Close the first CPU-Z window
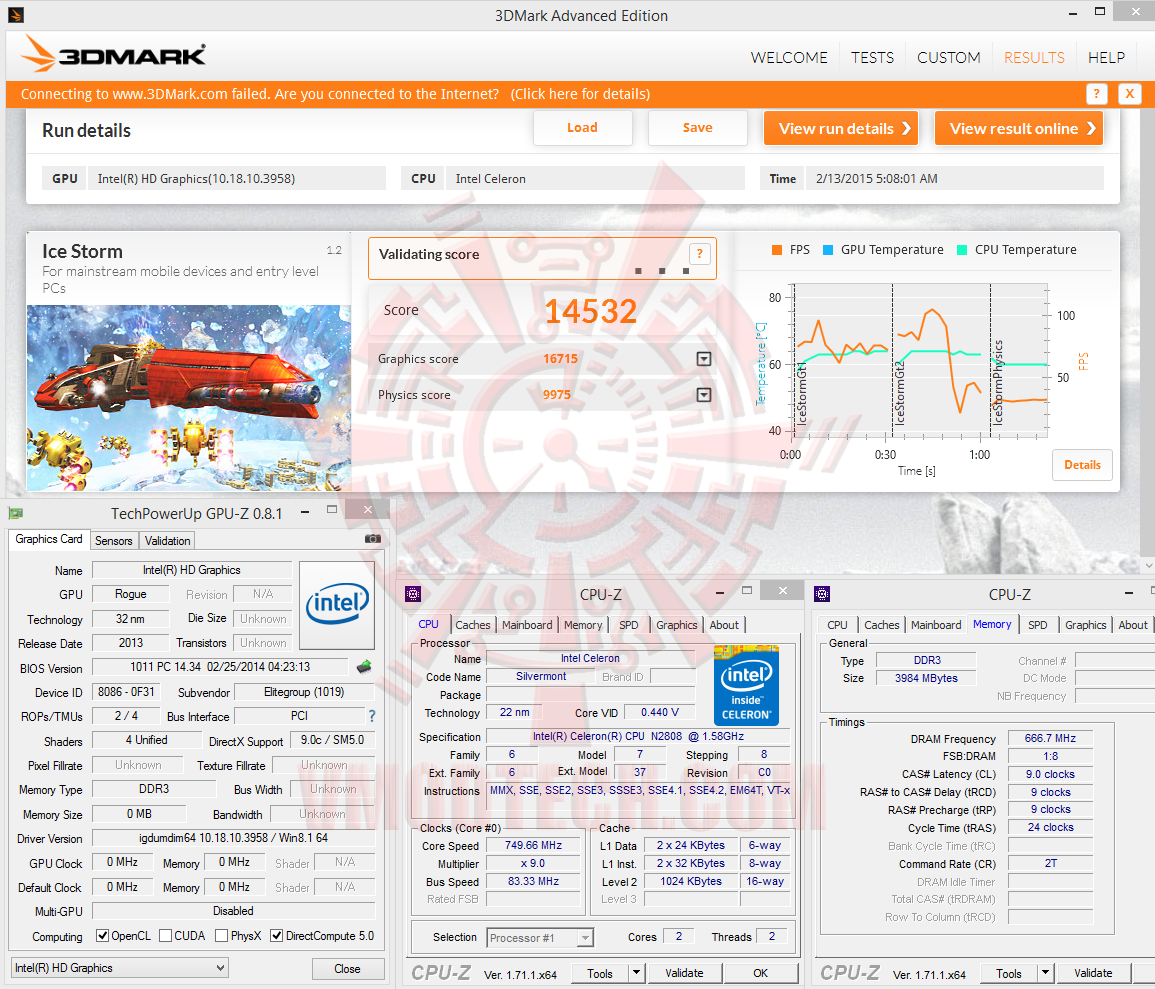Image resolution: width=1155 pixels, height=989 pixels. click(x=782, y=591)
